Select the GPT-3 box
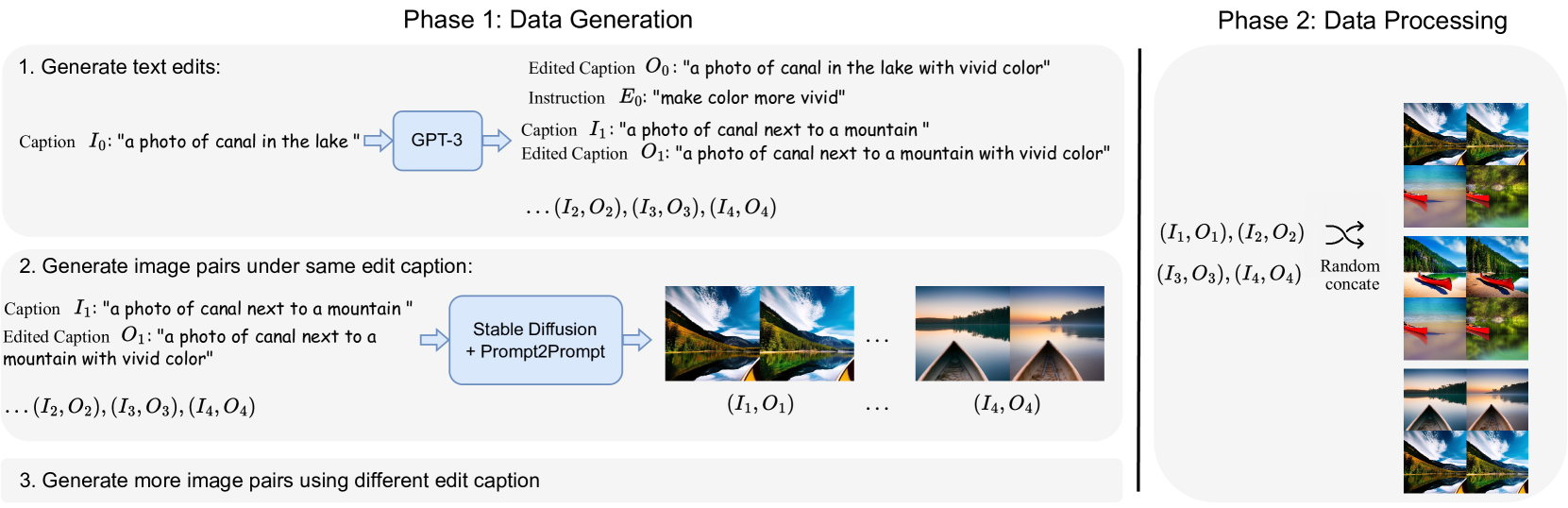 coord(437,141)
